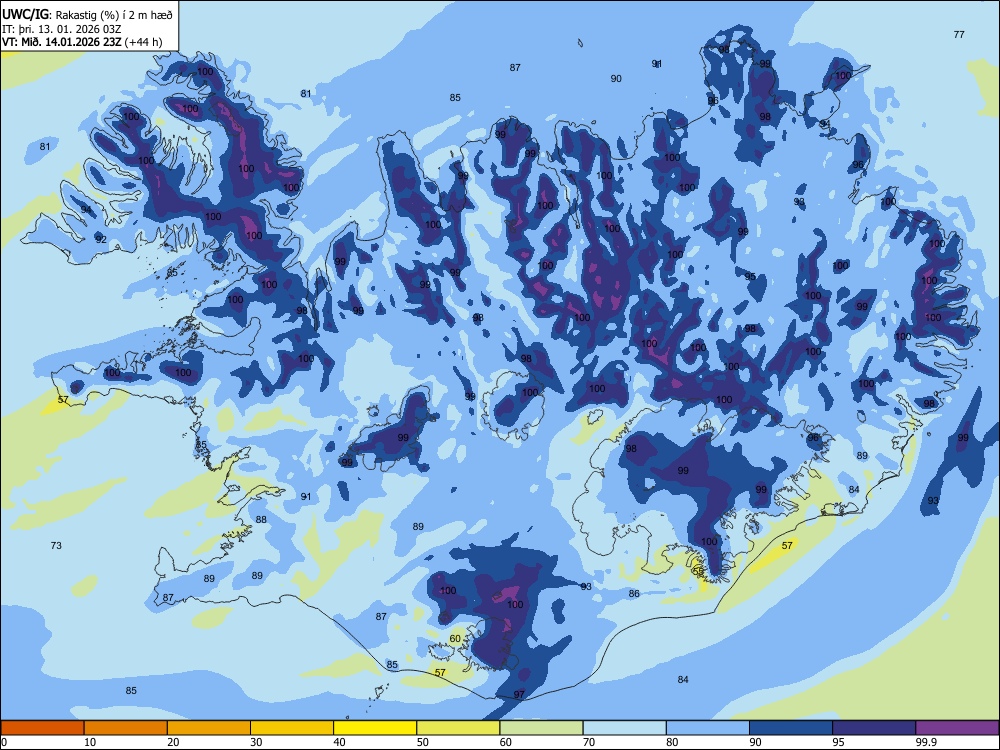Click the 'VT: Mið. 14.01.2026 23Z (+44 h)' line
The width and height of the screenshot is (1000, 750).
point(82,42)
